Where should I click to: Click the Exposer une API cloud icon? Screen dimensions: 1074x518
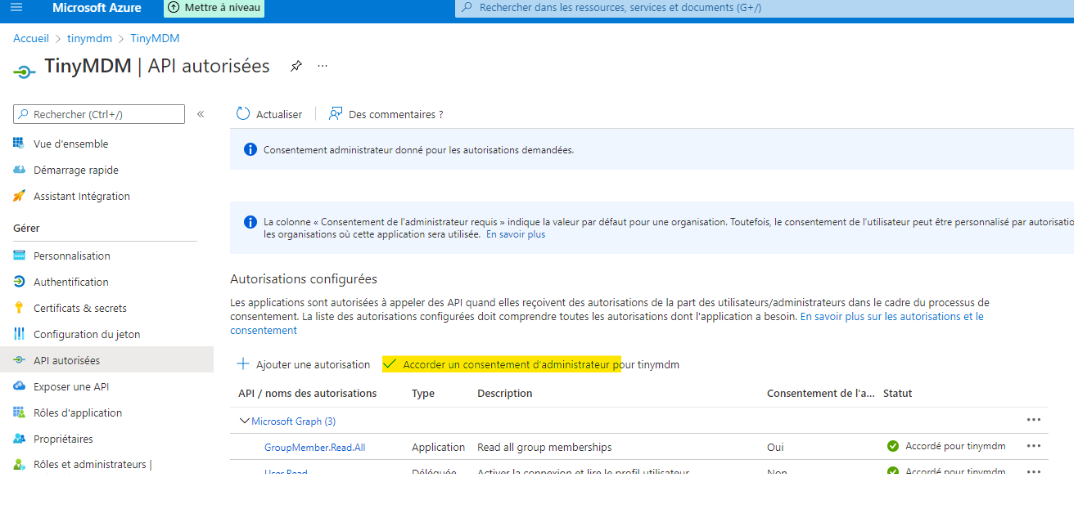19,386
